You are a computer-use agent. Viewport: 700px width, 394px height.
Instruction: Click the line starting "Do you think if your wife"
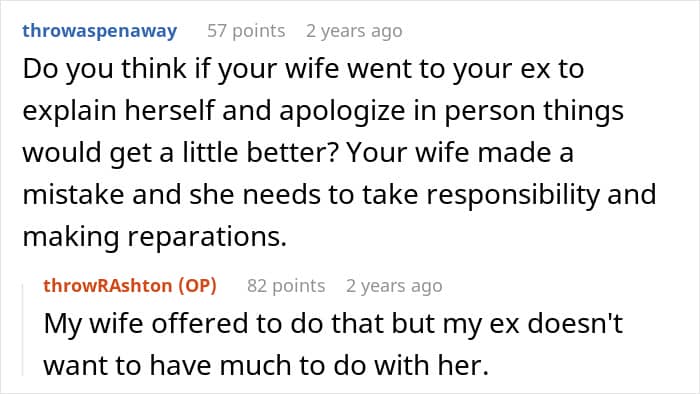point(303,70)
